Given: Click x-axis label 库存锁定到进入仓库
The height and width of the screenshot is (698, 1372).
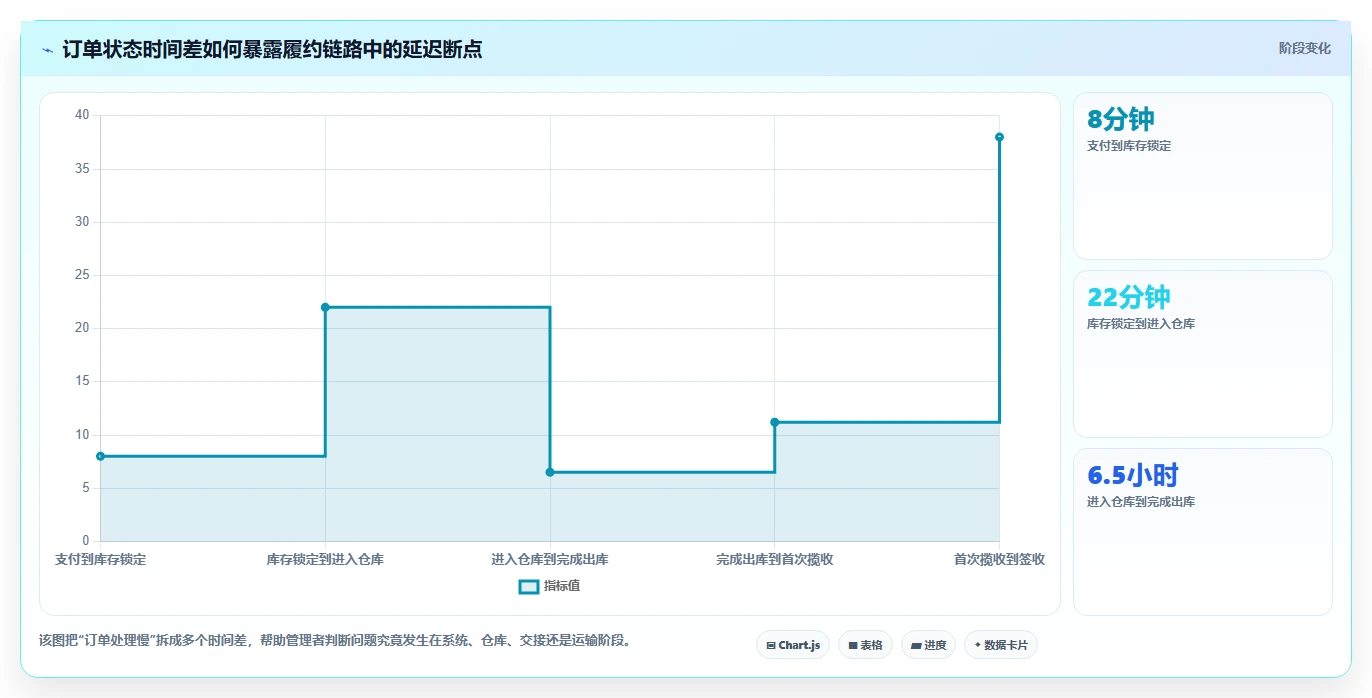Looking at the screenshot, I should 325,560.
